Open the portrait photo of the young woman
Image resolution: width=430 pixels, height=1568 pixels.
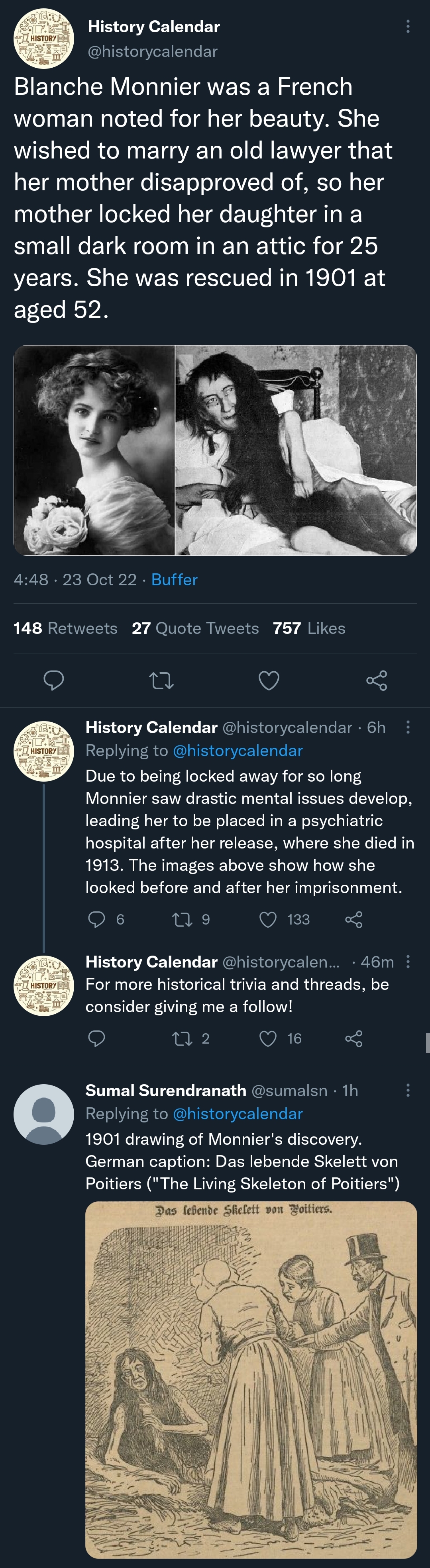pyautogui.click(x=94, y=450)
